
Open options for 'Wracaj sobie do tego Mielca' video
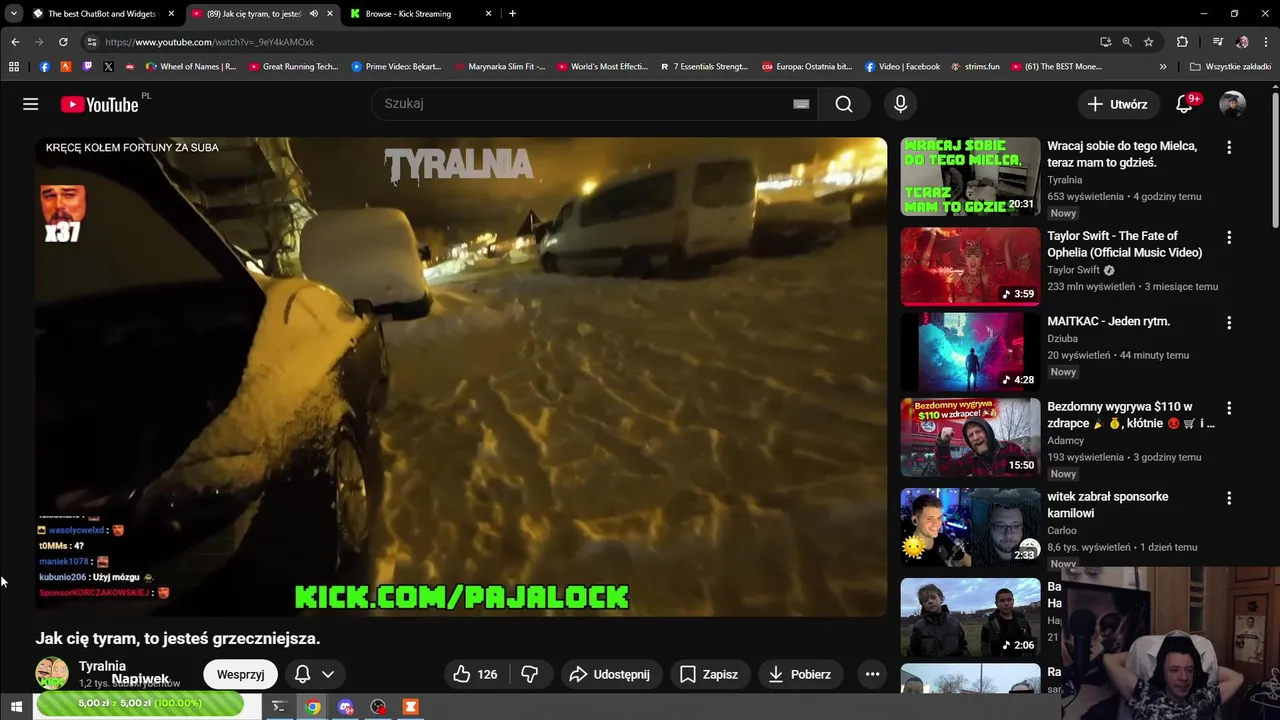coord(1229,147)
